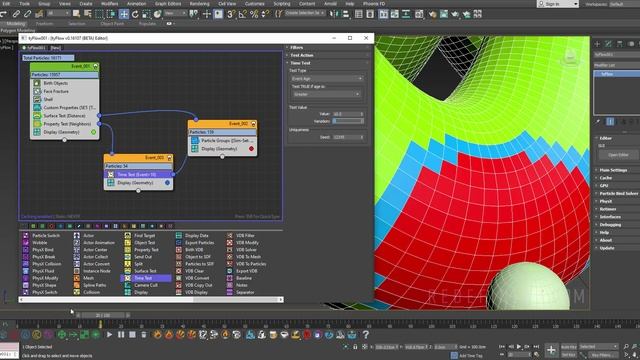The width and height of the screenshot is (640, 360).
Task: Toggle green display dot in Event_001
Action: click(93, 132)
